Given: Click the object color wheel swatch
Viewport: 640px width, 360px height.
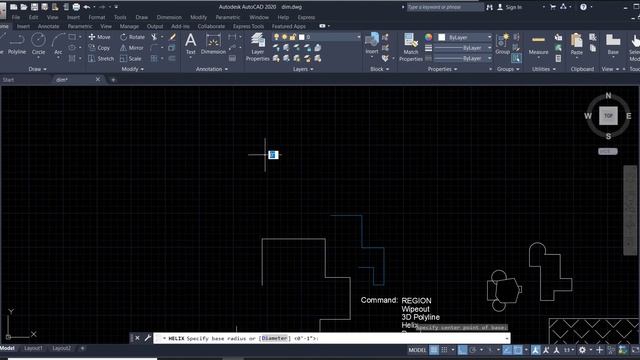Looking at the screenshot, I should [428, 37].
